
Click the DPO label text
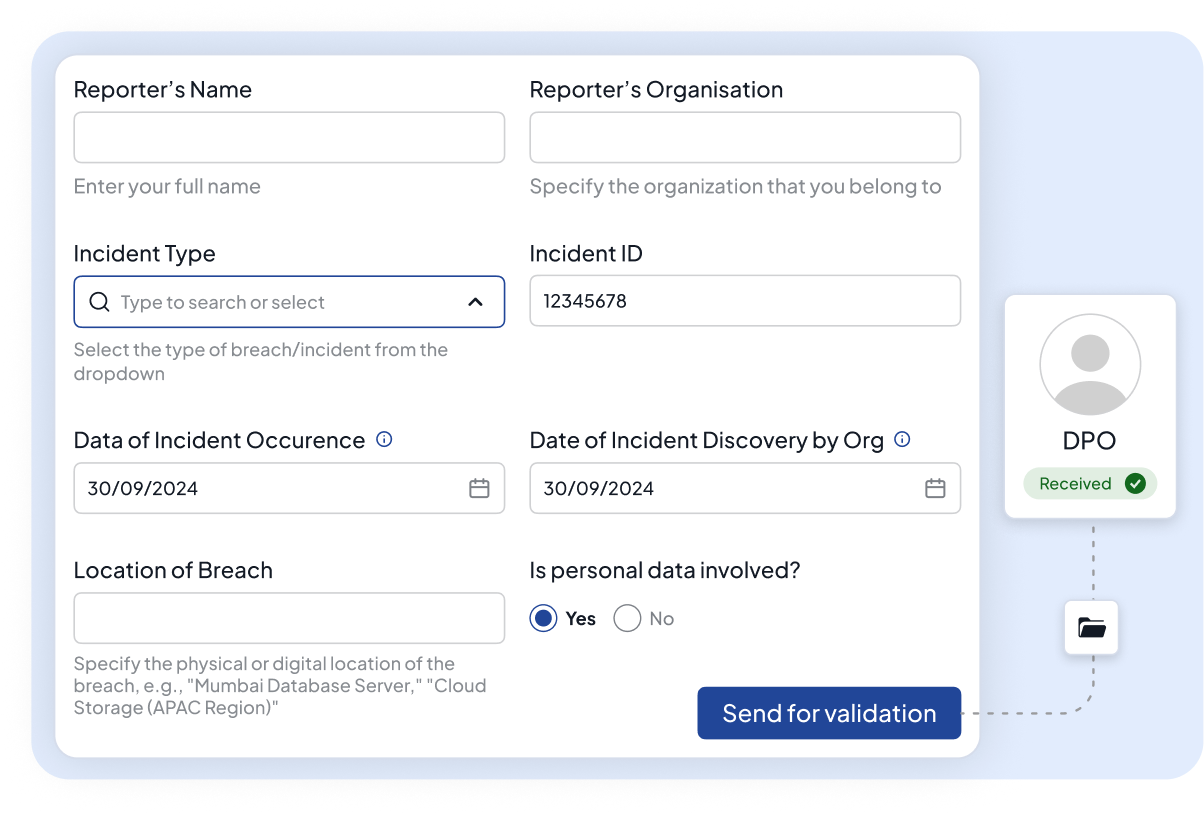pyautogui.click(x=1090, y=441)
